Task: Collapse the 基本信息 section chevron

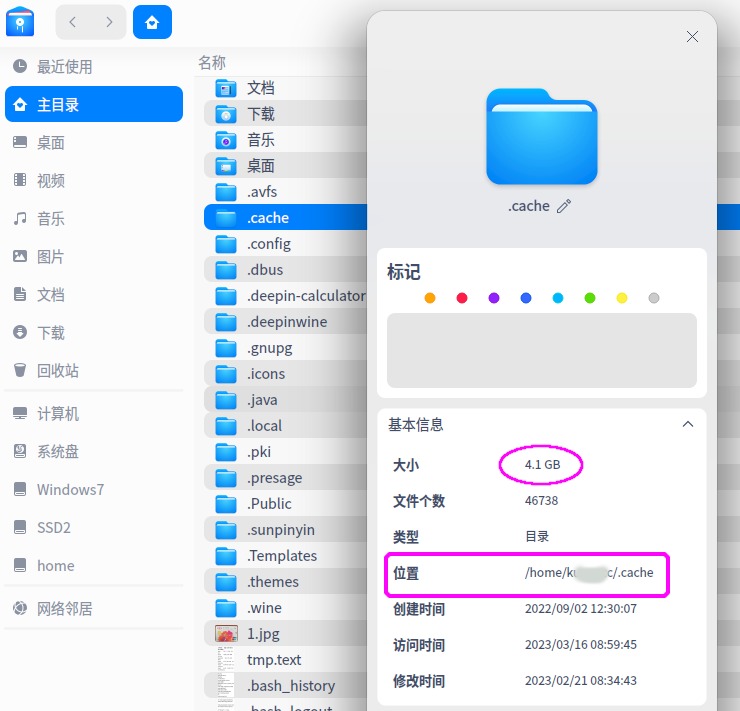Action: click(x=688, y=424)
